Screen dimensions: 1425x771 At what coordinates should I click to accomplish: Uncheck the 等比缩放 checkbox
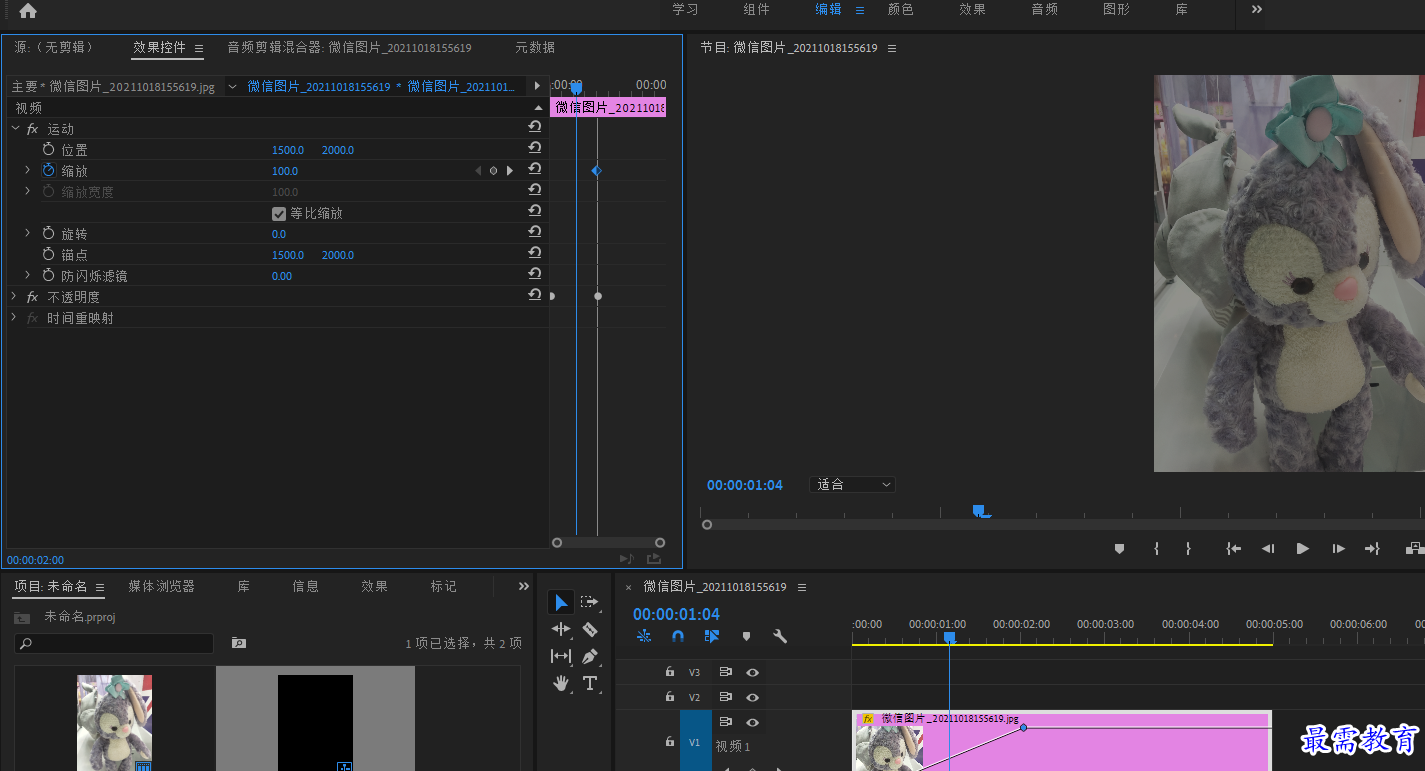tap(279, 213)
